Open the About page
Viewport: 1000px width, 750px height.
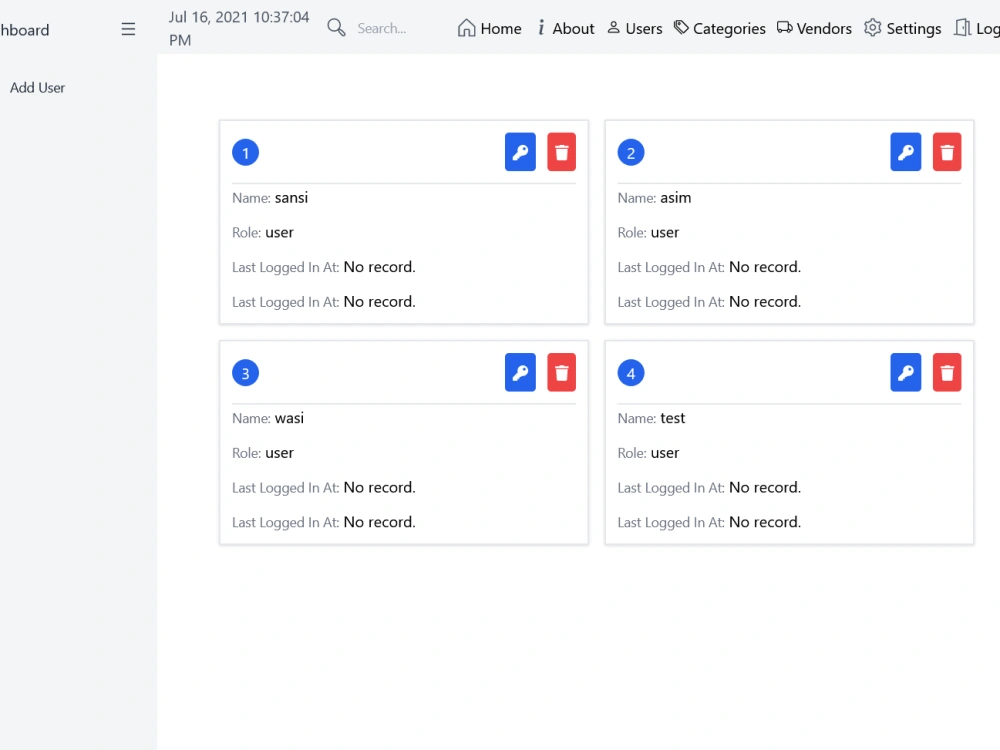point(566,29)
